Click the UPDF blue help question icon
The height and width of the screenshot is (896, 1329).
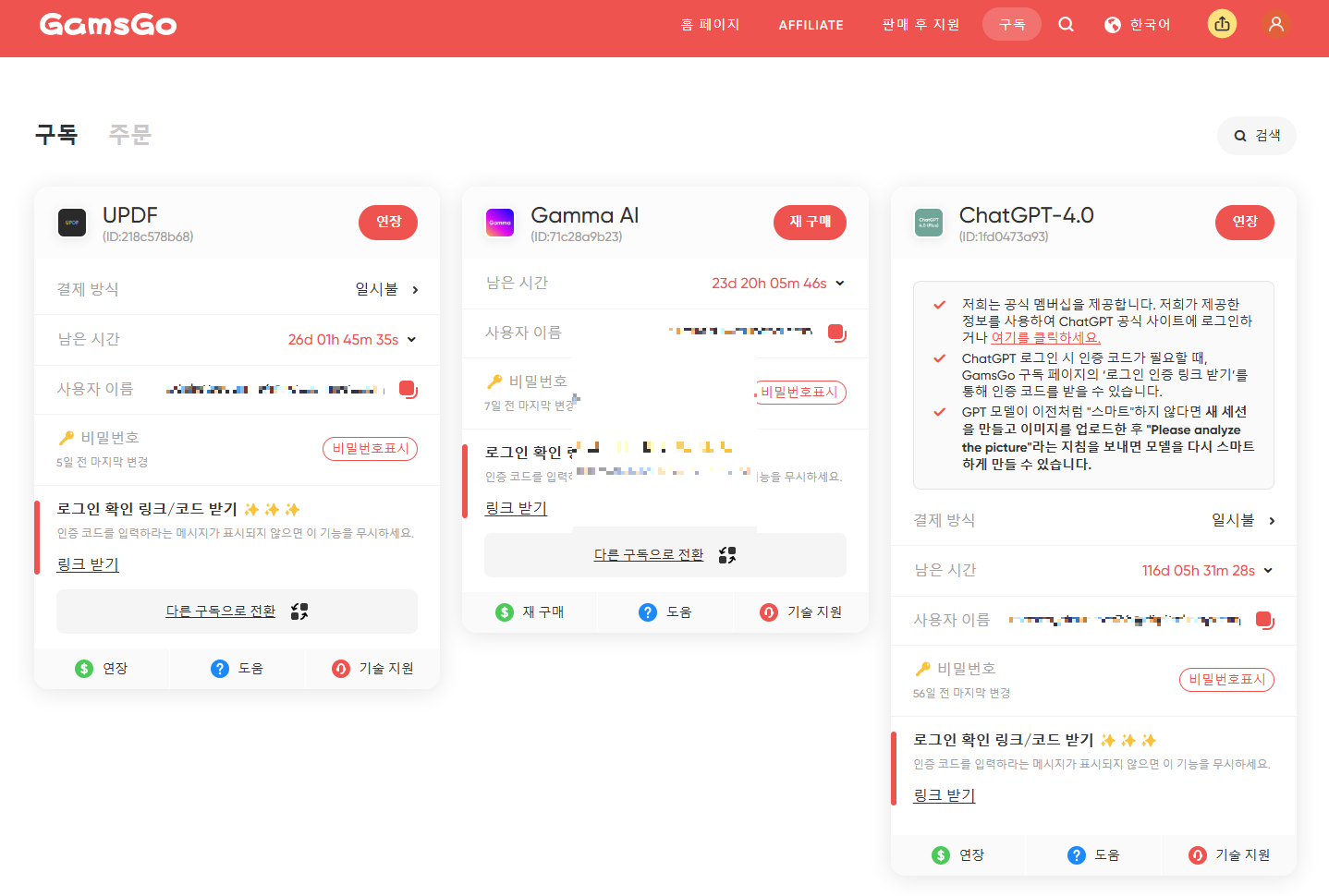pyautogui.click(x=220, y=668)
